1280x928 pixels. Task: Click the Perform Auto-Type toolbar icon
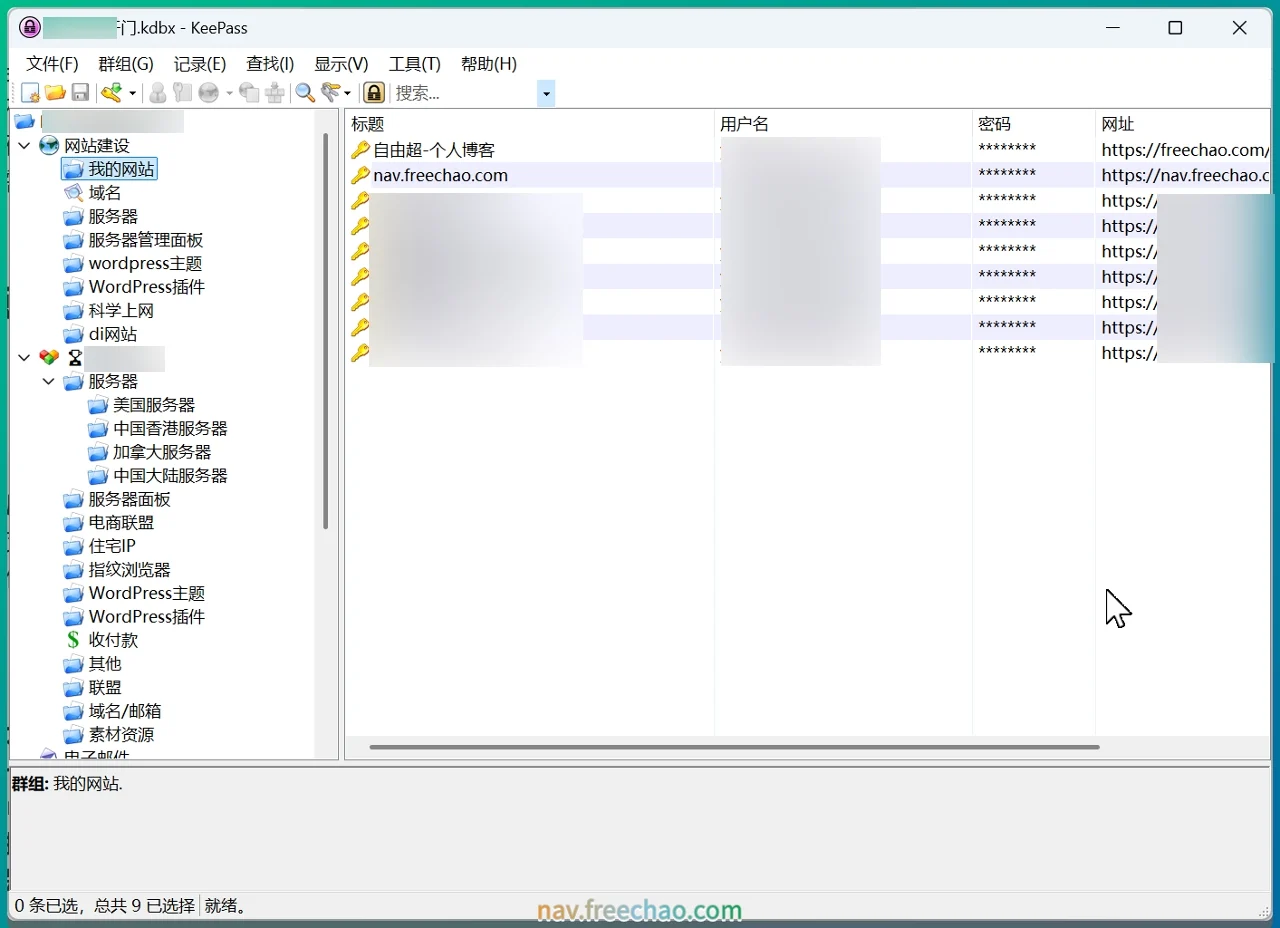[275, 93]
